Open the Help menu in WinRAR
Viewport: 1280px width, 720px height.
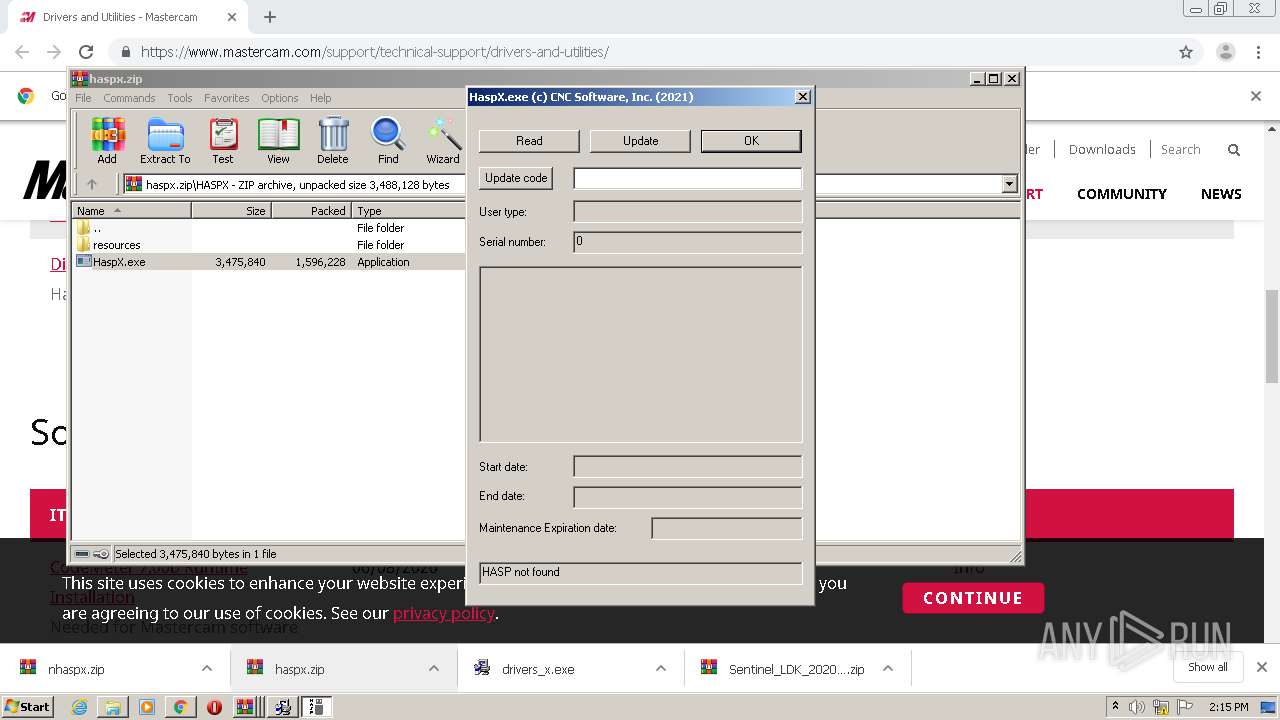pos(320,98)
